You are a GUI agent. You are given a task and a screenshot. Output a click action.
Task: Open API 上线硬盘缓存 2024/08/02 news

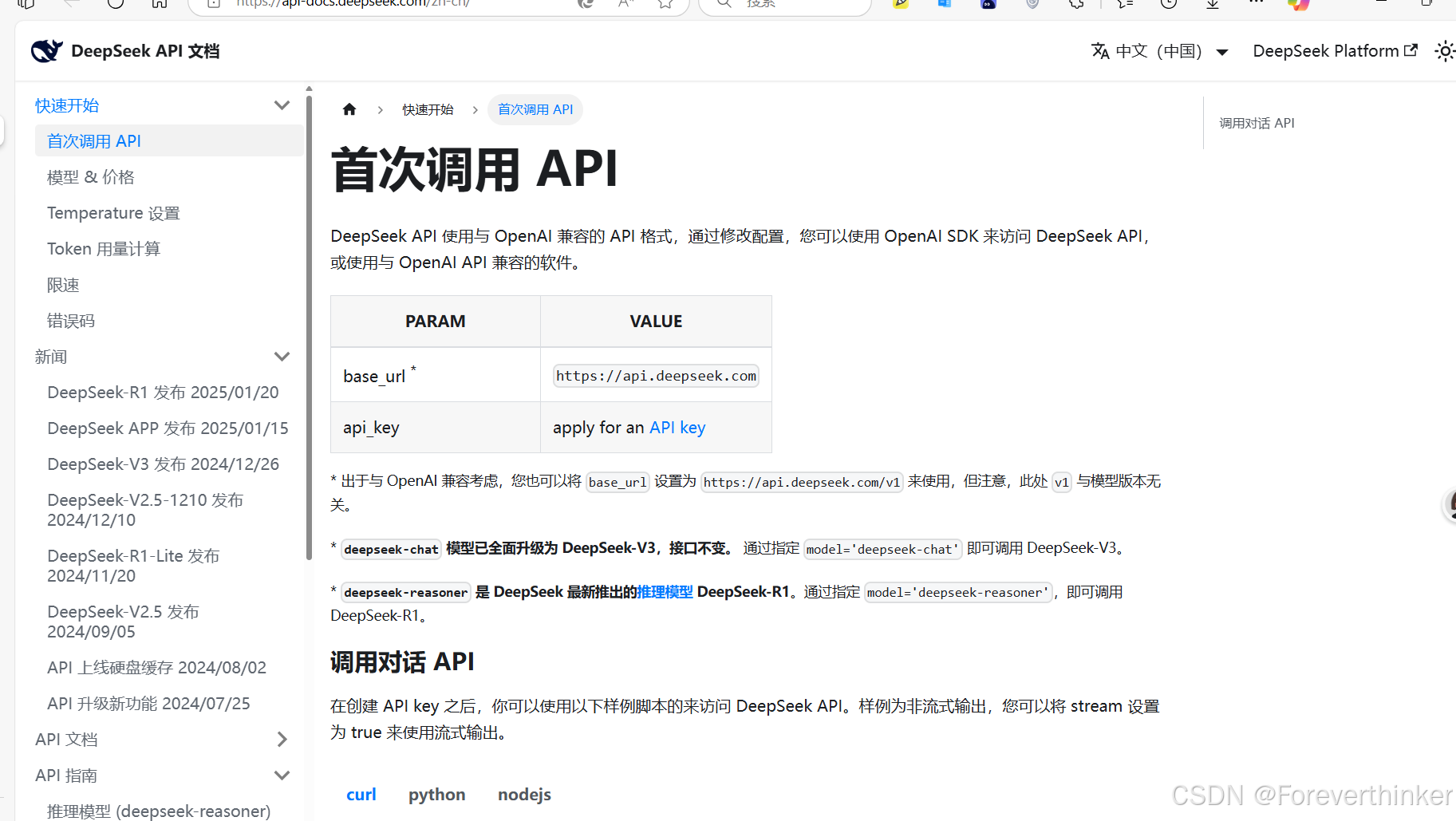[x=156, y=668]
